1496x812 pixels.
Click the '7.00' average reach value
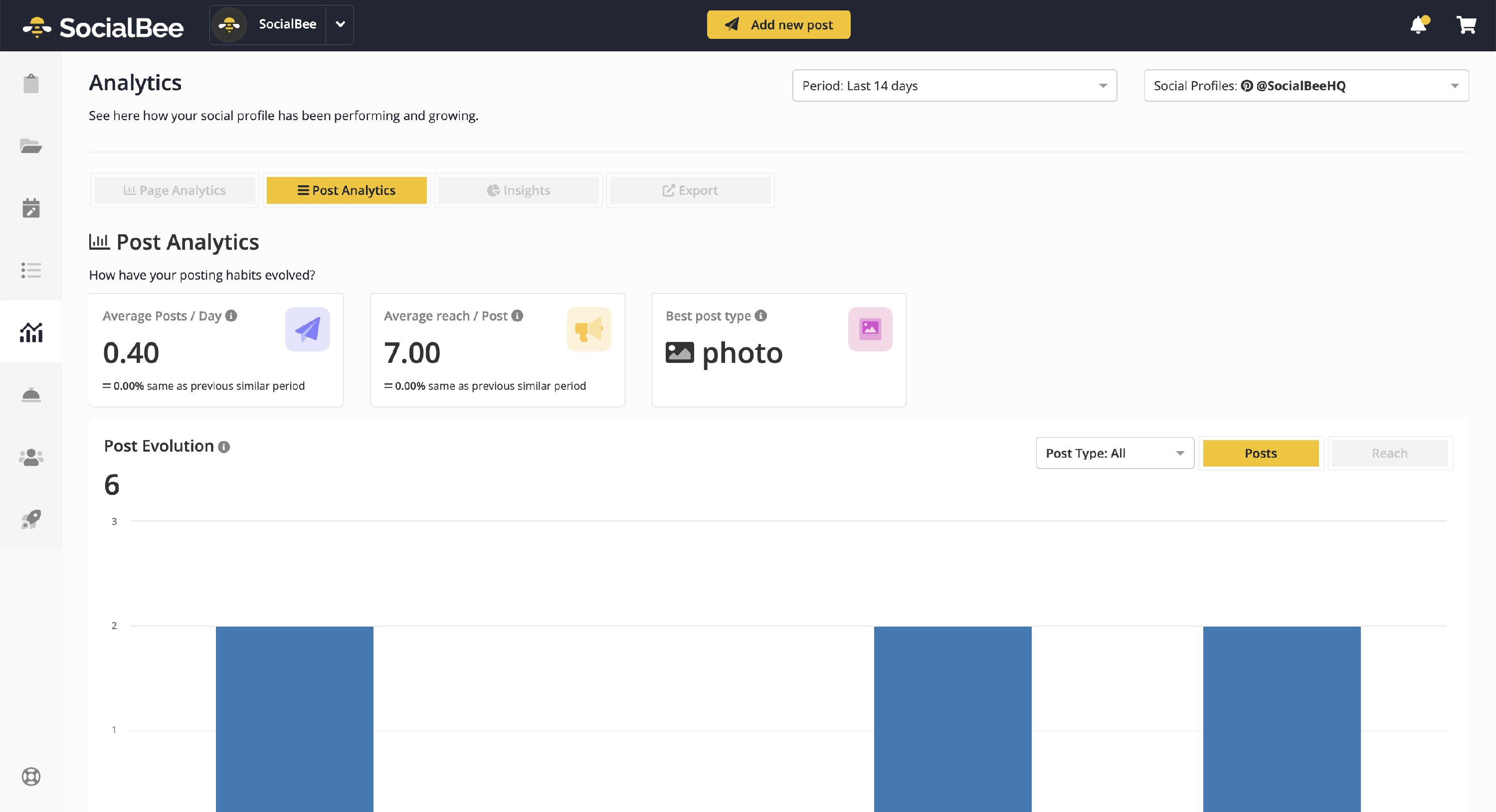click(x=412, y=353)
